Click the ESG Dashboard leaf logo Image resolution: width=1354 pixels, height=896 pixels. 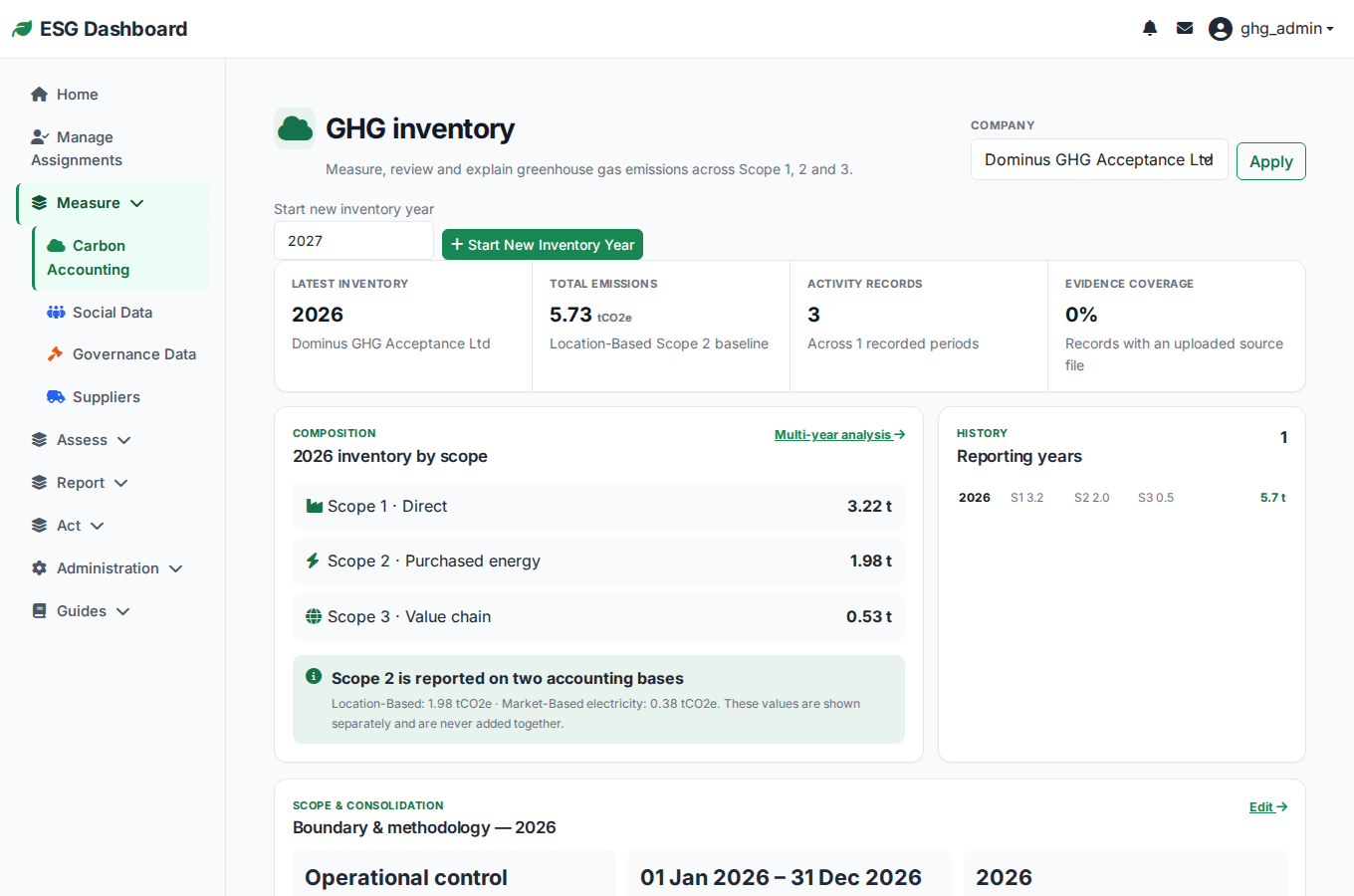22,29
